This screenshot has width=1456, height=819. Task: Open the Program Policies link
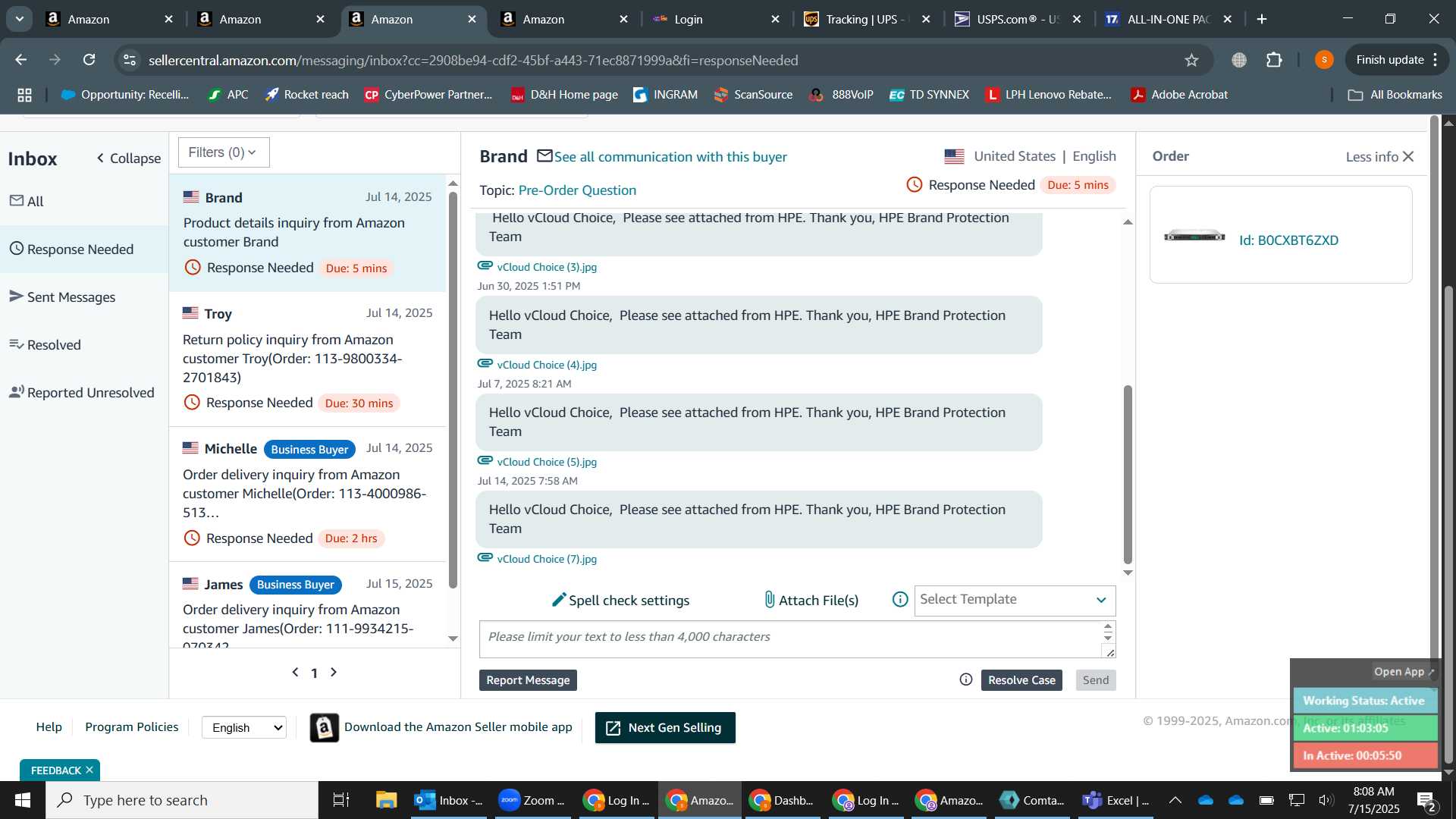tap(131, 726)
